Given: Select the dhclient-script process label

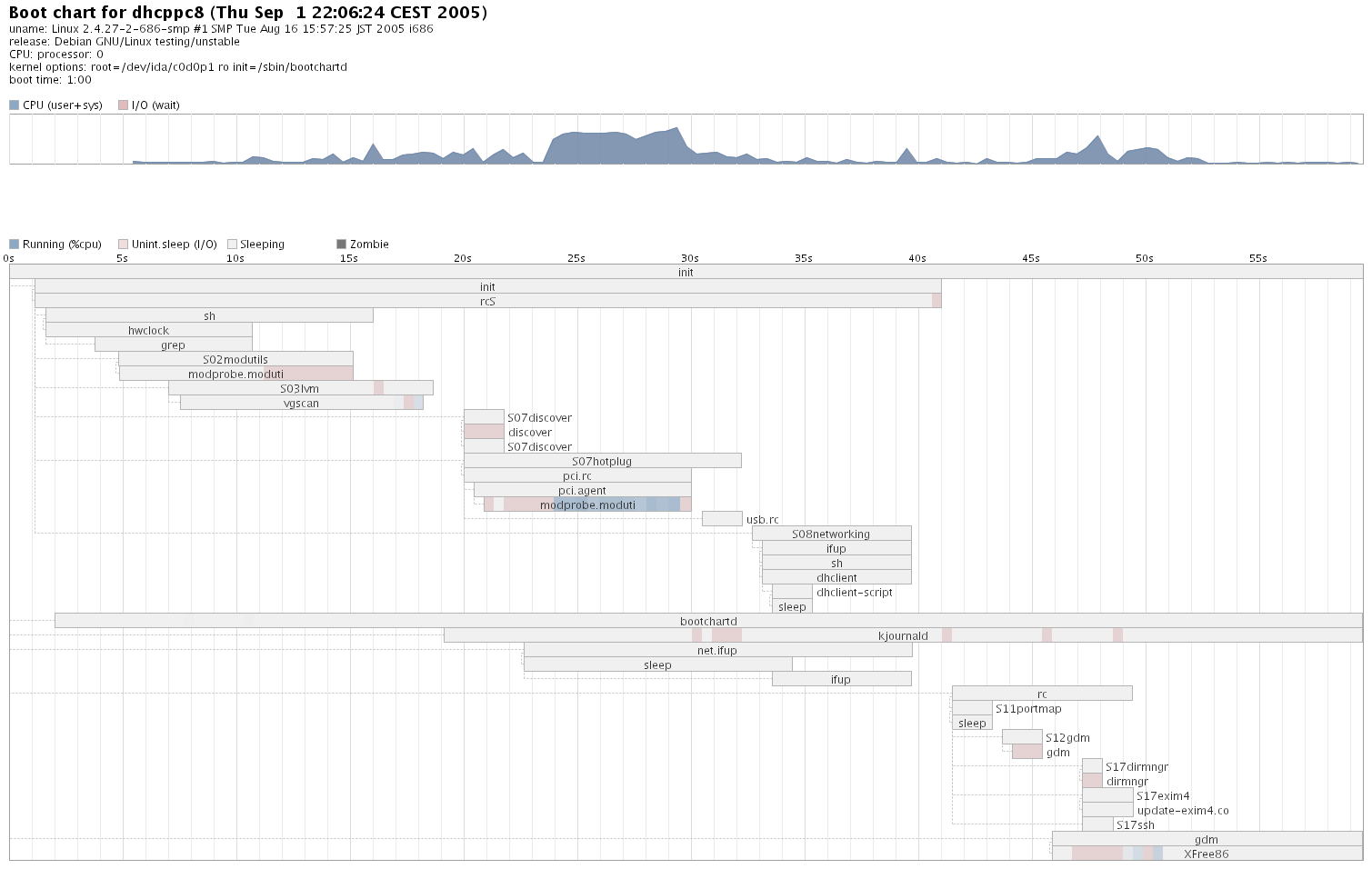Looking at the screenshot, I should pos(854,593).
